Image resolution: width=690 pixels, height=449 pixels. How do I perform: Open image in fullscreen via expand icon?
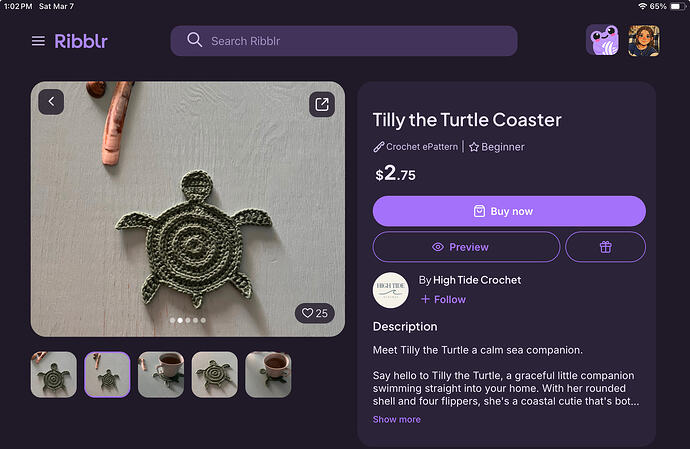(x=321, y=104)
